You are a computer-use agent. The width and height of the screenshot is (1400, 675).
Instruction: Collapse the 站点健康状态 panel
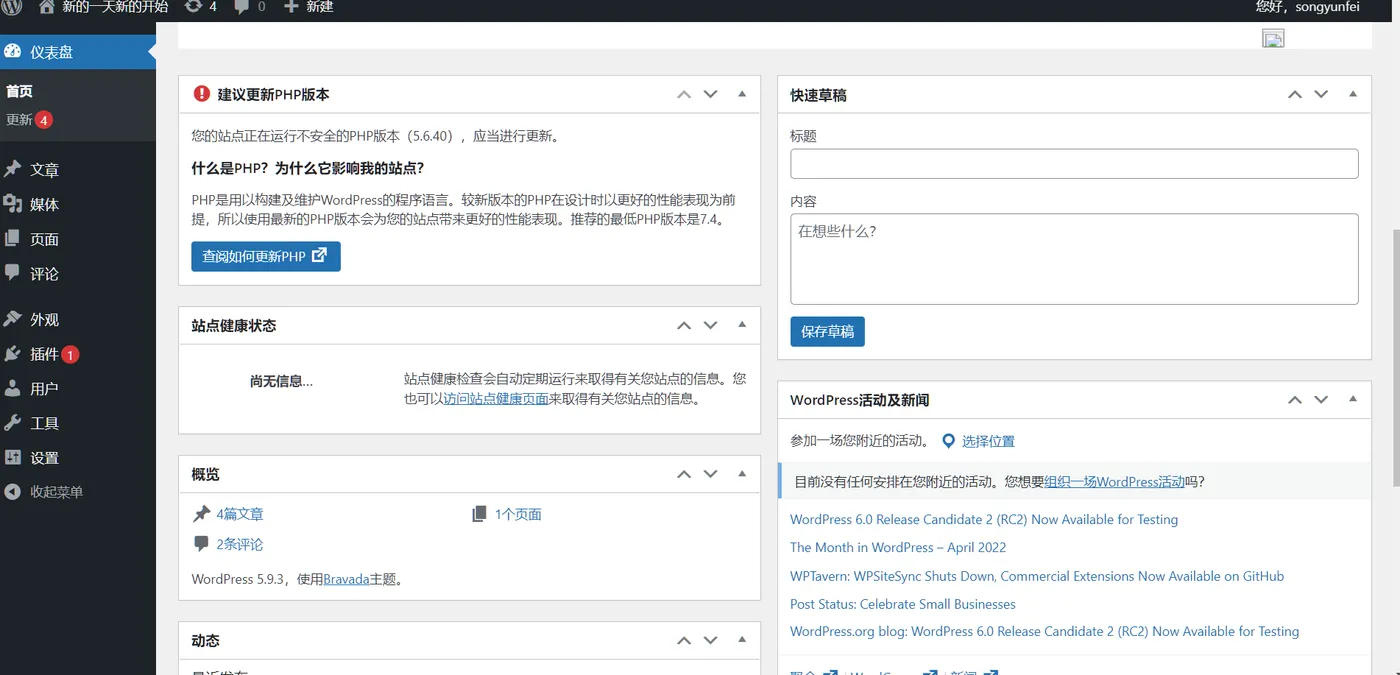(742, 325)
